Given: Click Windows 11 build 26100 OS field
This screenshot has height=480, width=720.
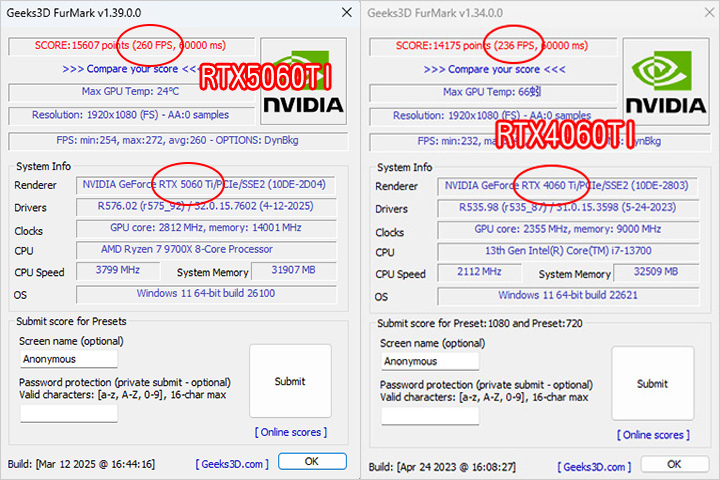Looking at the screenshot, I should [206, 294].
